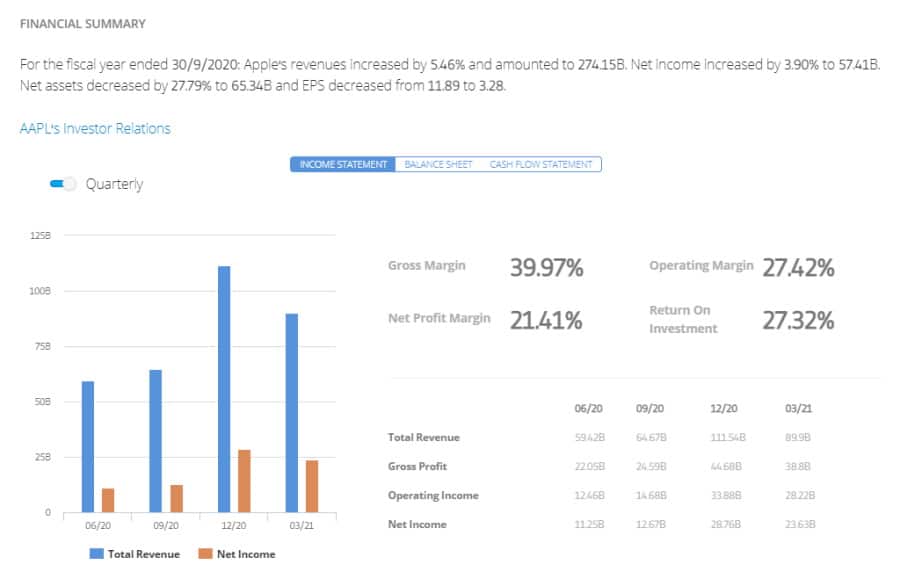Select the Income Statement tab

(x=343, y=165)
